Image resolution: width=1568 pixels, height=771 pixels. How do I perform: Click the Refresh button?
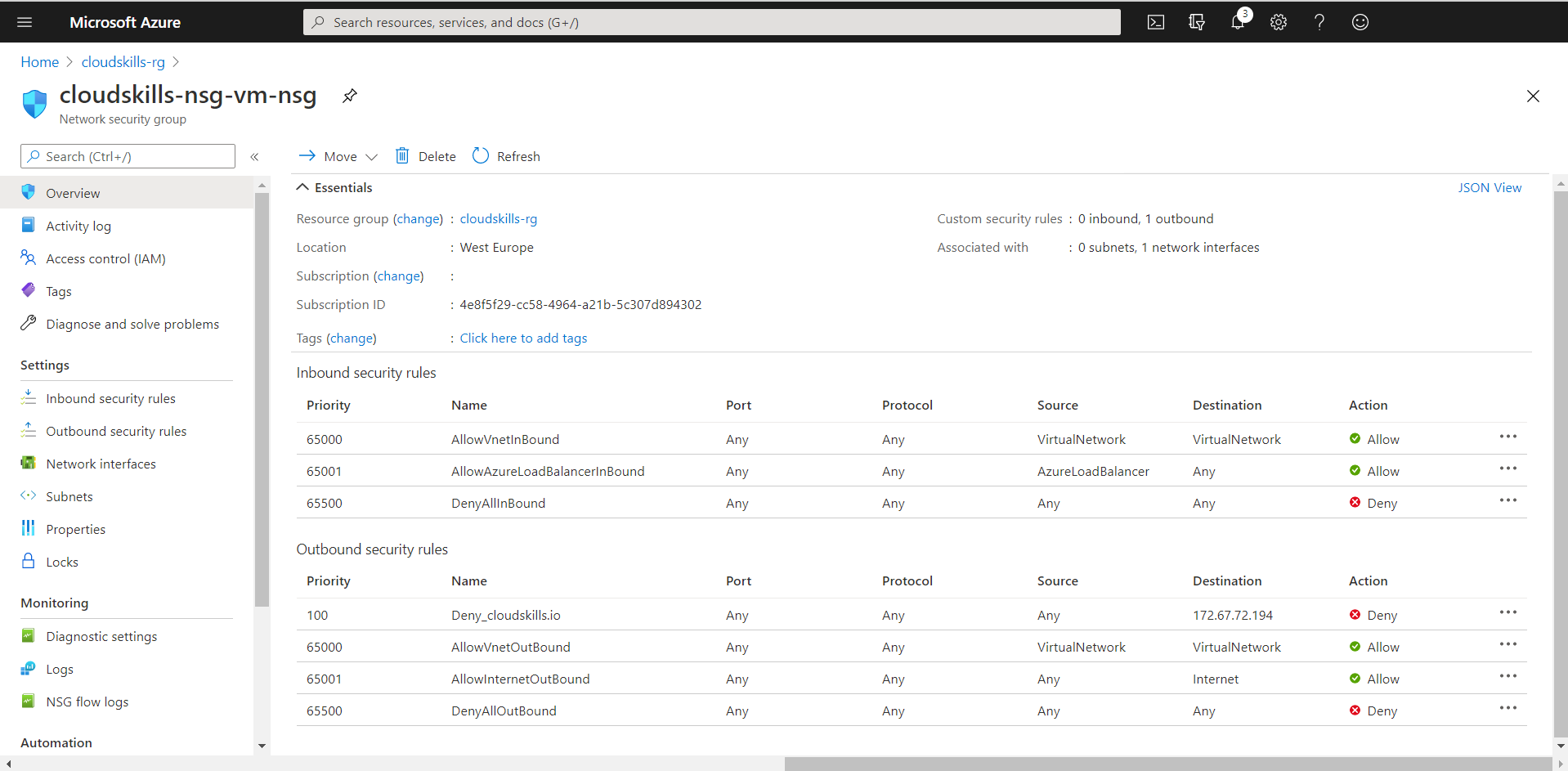(506, 156)
